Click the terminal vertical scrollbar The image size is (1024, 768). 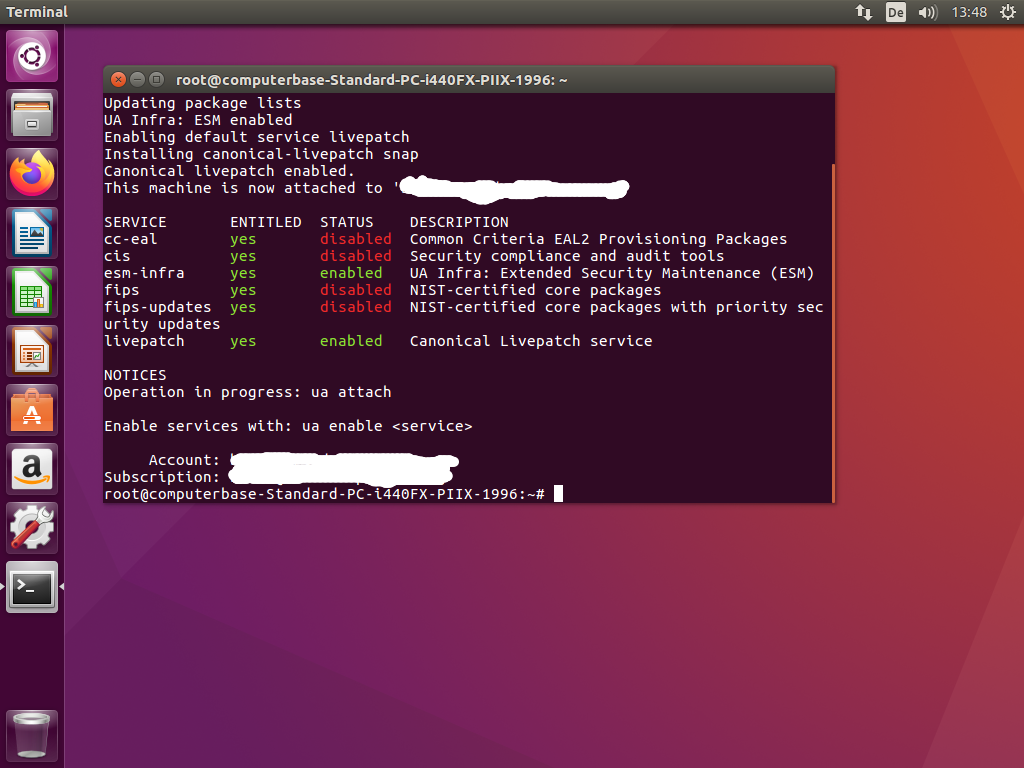(x=833, y=333)
